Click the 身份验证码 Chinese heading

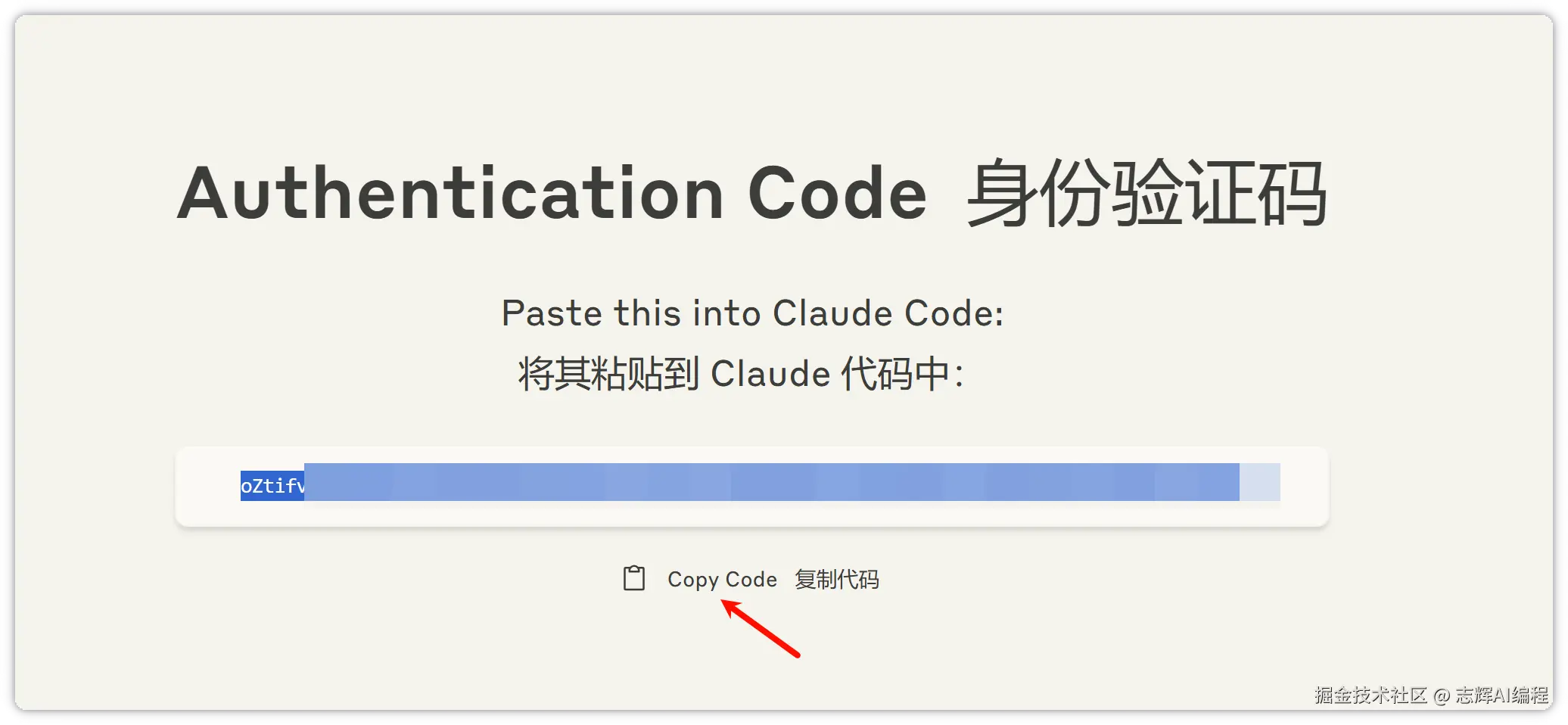click(1147, 194)
